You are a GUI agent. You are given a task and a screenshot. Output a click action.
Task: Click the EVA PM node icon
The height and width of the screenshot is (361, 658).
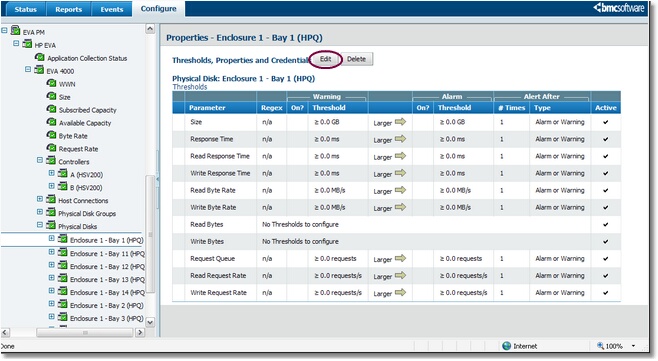pos(16,31)
